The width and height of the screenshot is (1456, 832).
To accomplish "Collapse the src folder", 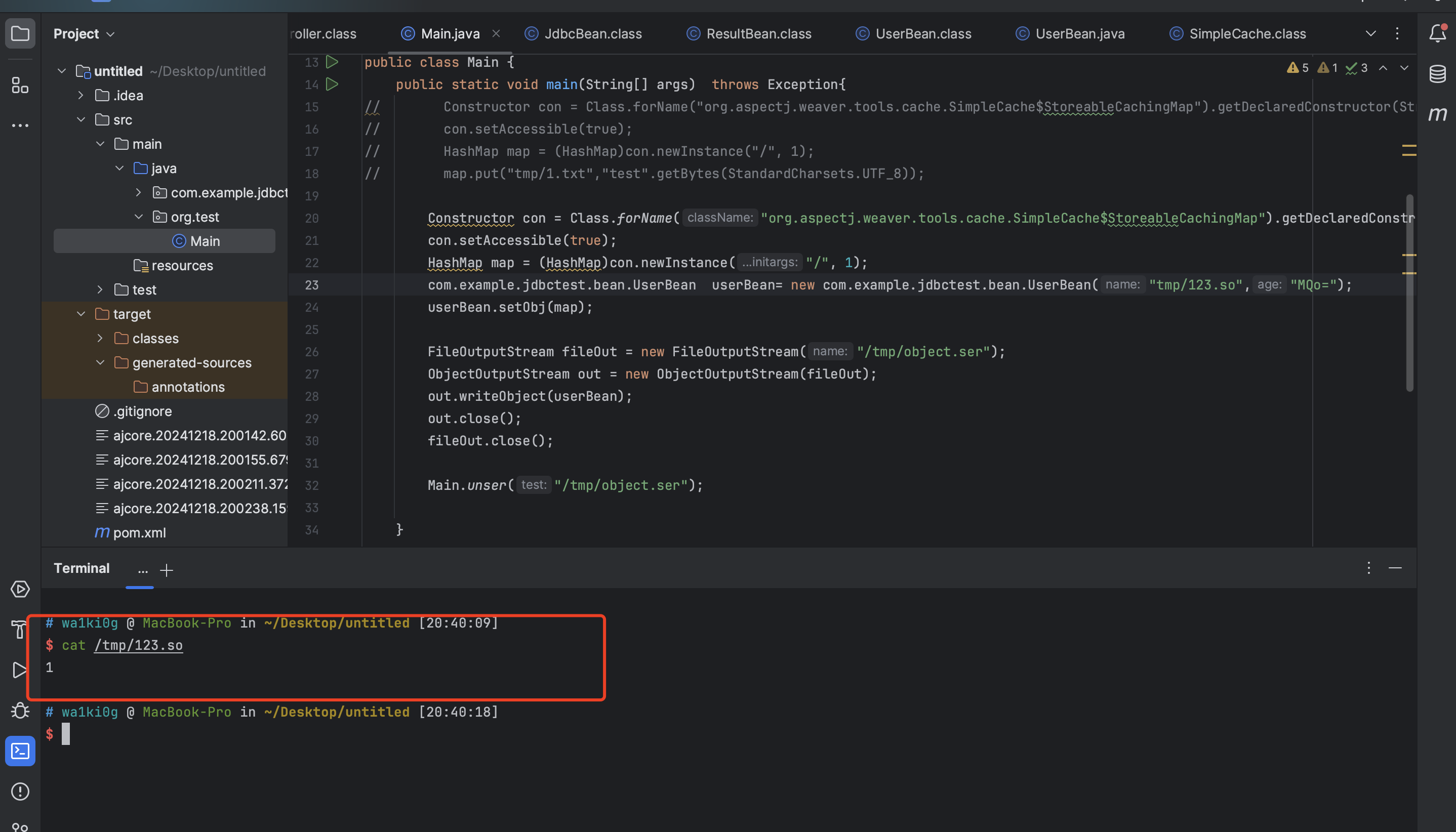I will coord(80,119).
